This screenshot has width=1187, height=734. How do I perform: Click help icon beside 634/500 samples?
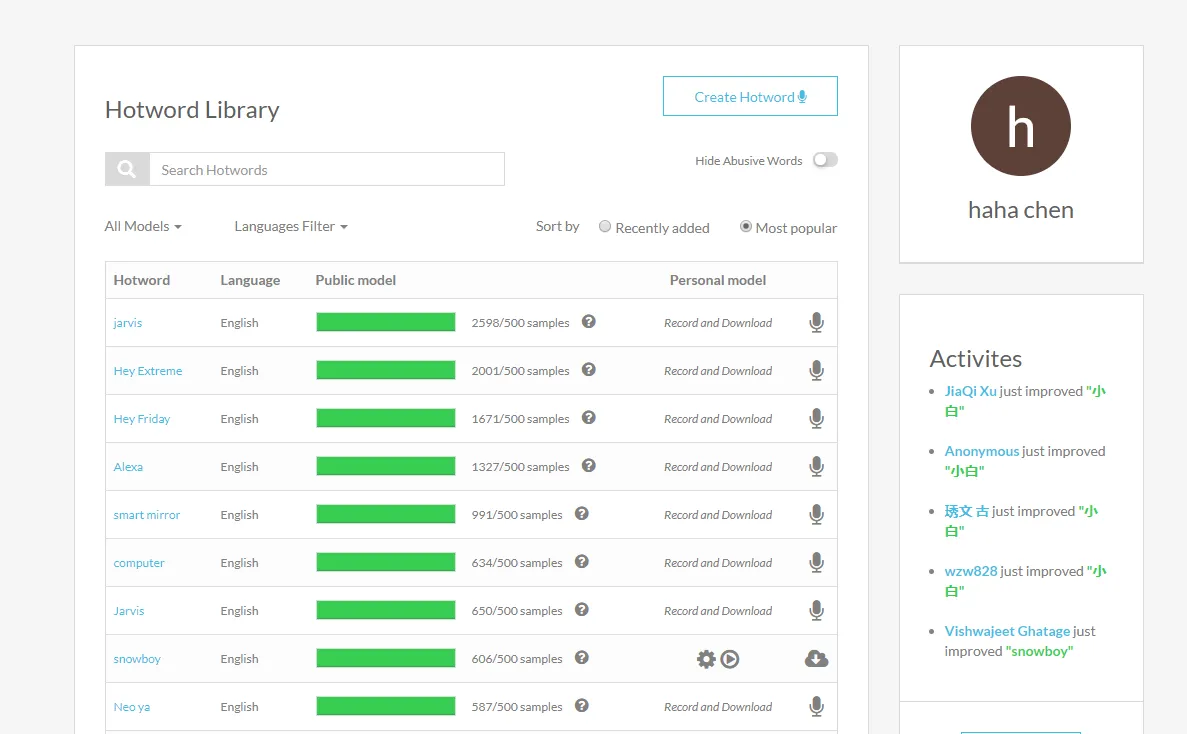pos(581,561)
